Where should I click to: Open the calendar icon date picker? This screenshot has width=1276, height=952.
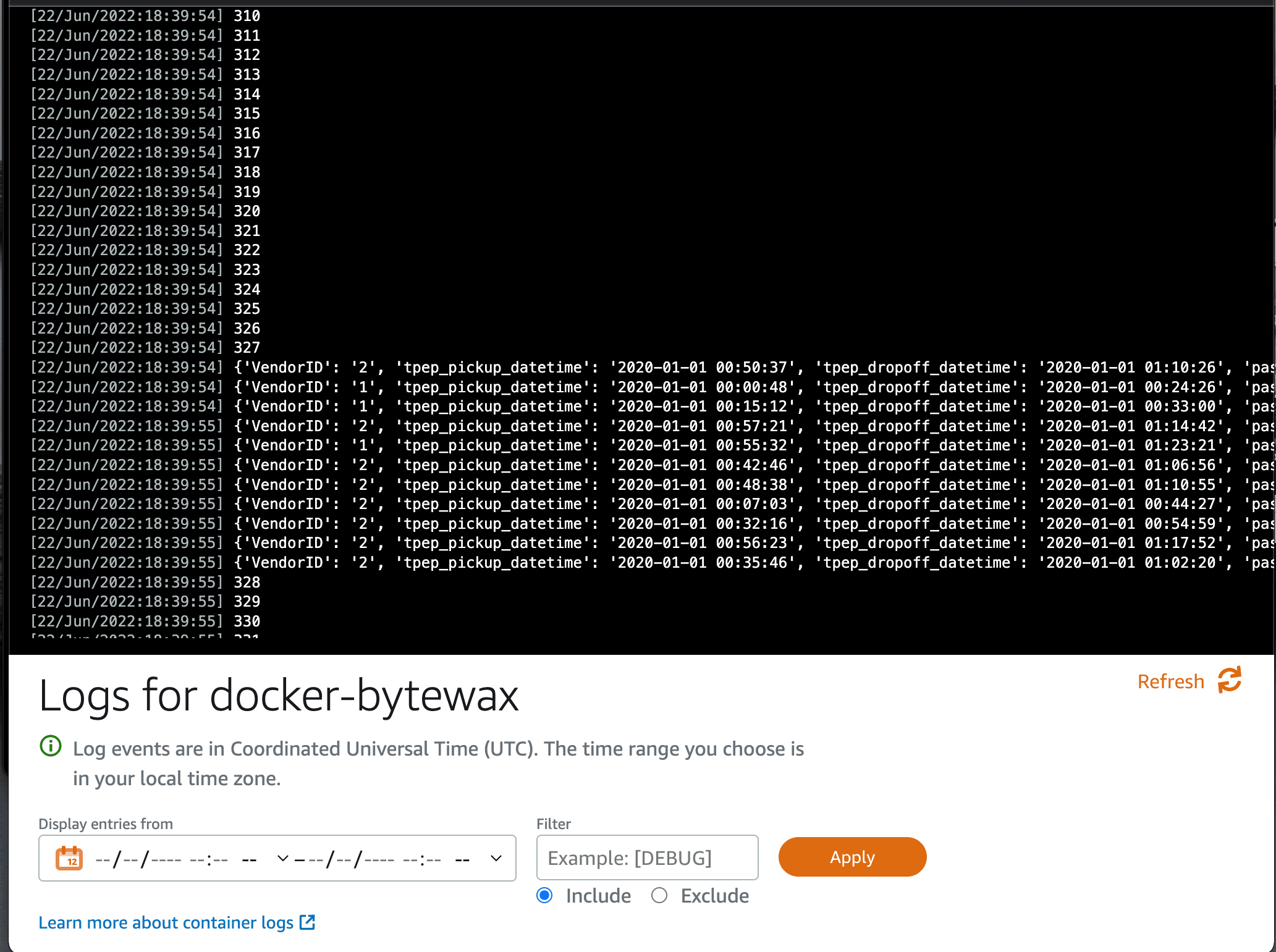tap(69, 858)
